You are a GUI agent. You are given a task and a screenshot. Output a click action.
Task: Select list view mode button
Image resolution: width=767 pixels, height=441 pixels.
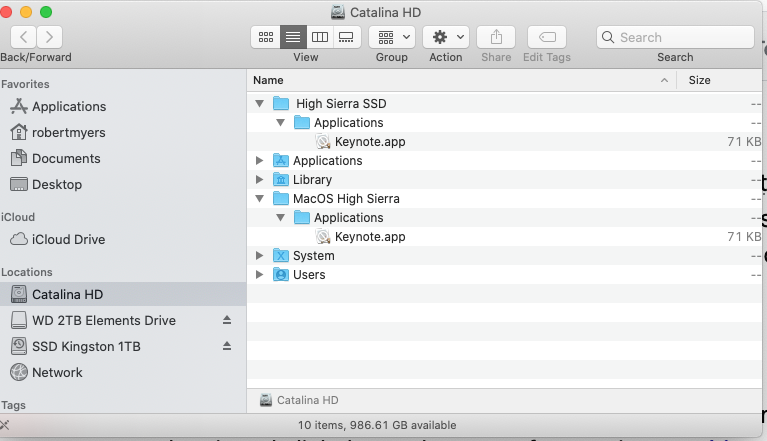coord(293,37)
